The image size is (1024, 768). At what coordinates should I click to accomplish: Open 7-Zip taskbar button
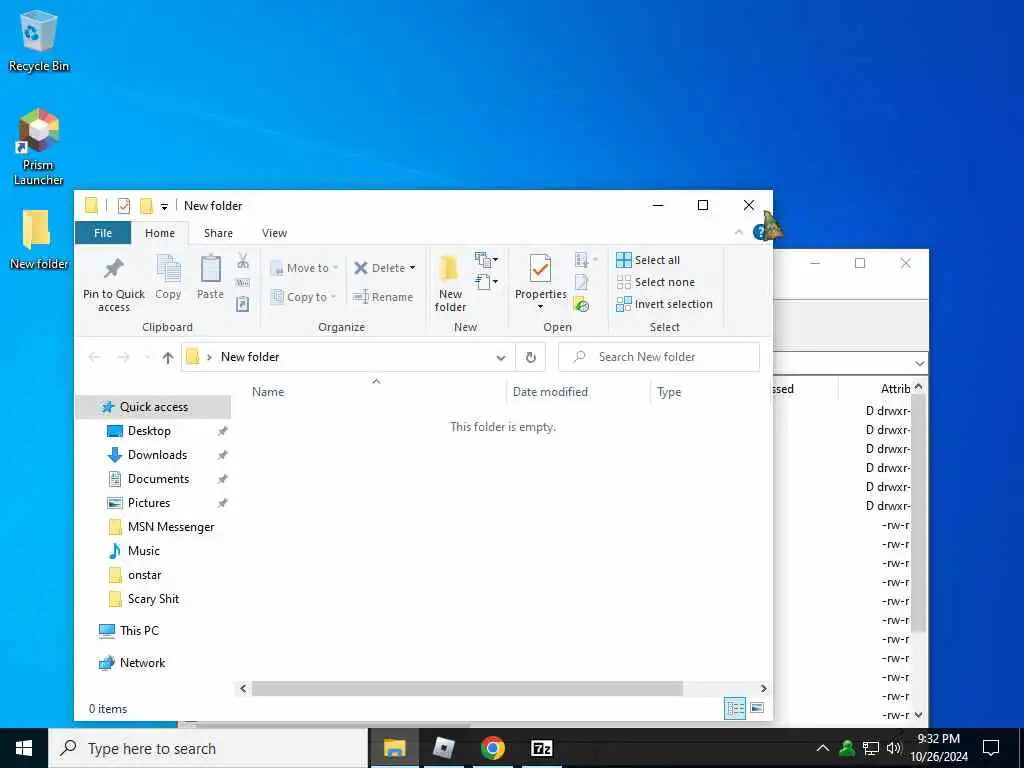click(x=542, y=748)
